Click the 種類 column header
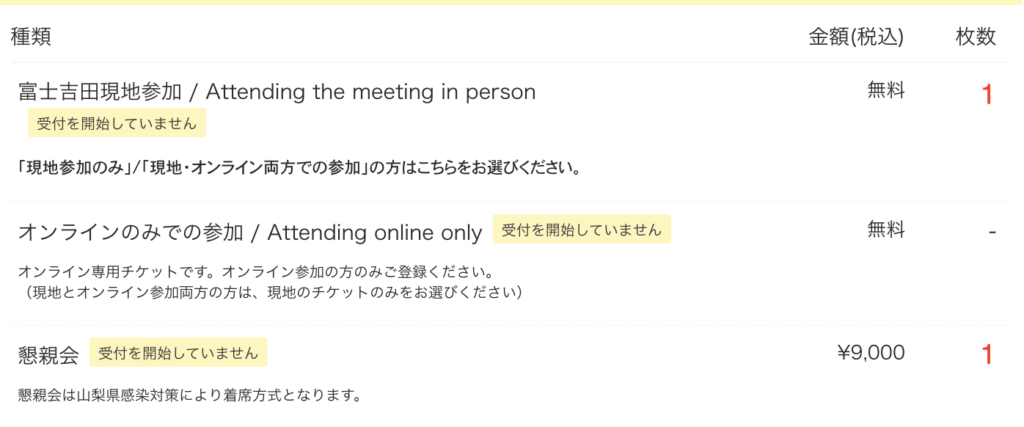Viewport: 1024px width, 427px height. tap(31, 37)
